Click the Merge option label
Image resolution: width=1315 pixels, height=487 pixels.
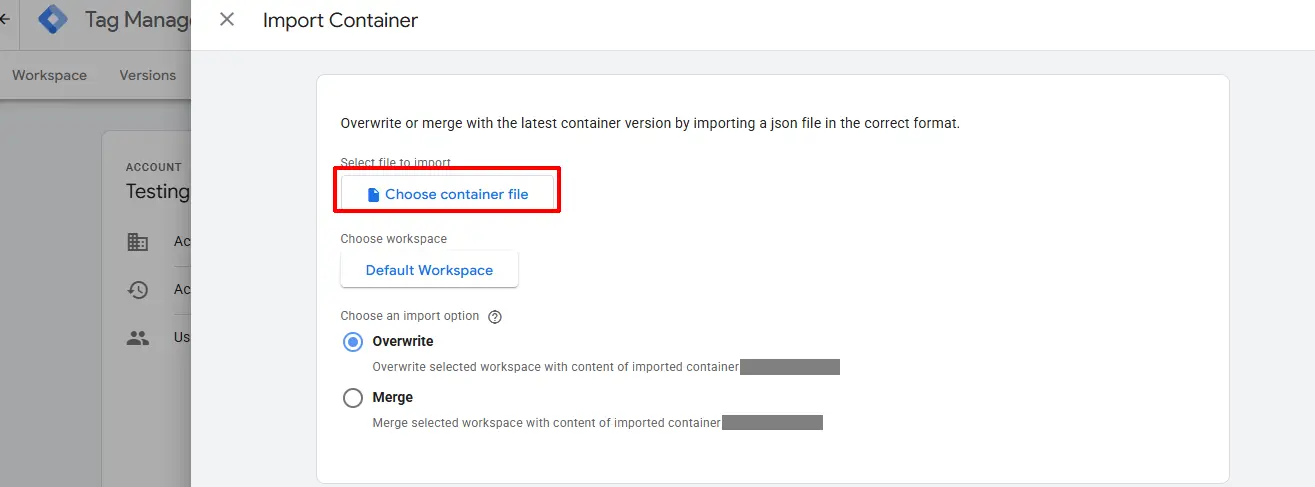click(x=393, y=397)
